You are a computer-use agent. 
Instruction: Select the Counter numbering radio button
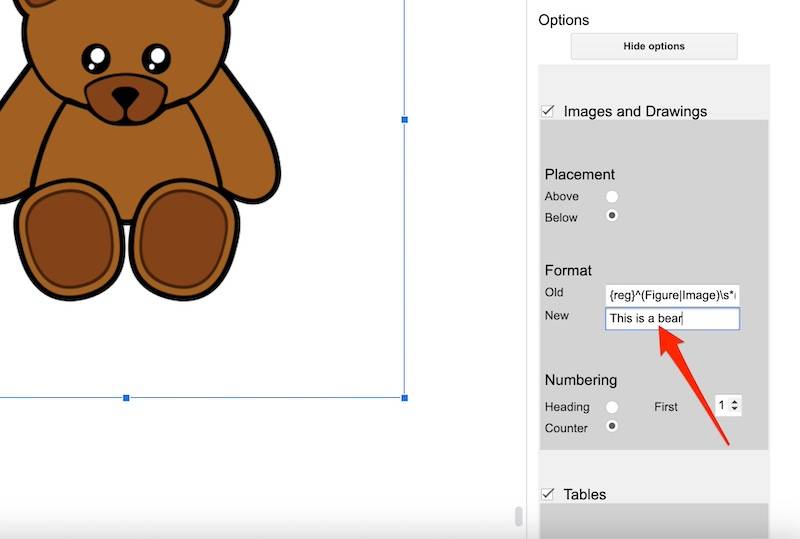(x=612, y=426)
